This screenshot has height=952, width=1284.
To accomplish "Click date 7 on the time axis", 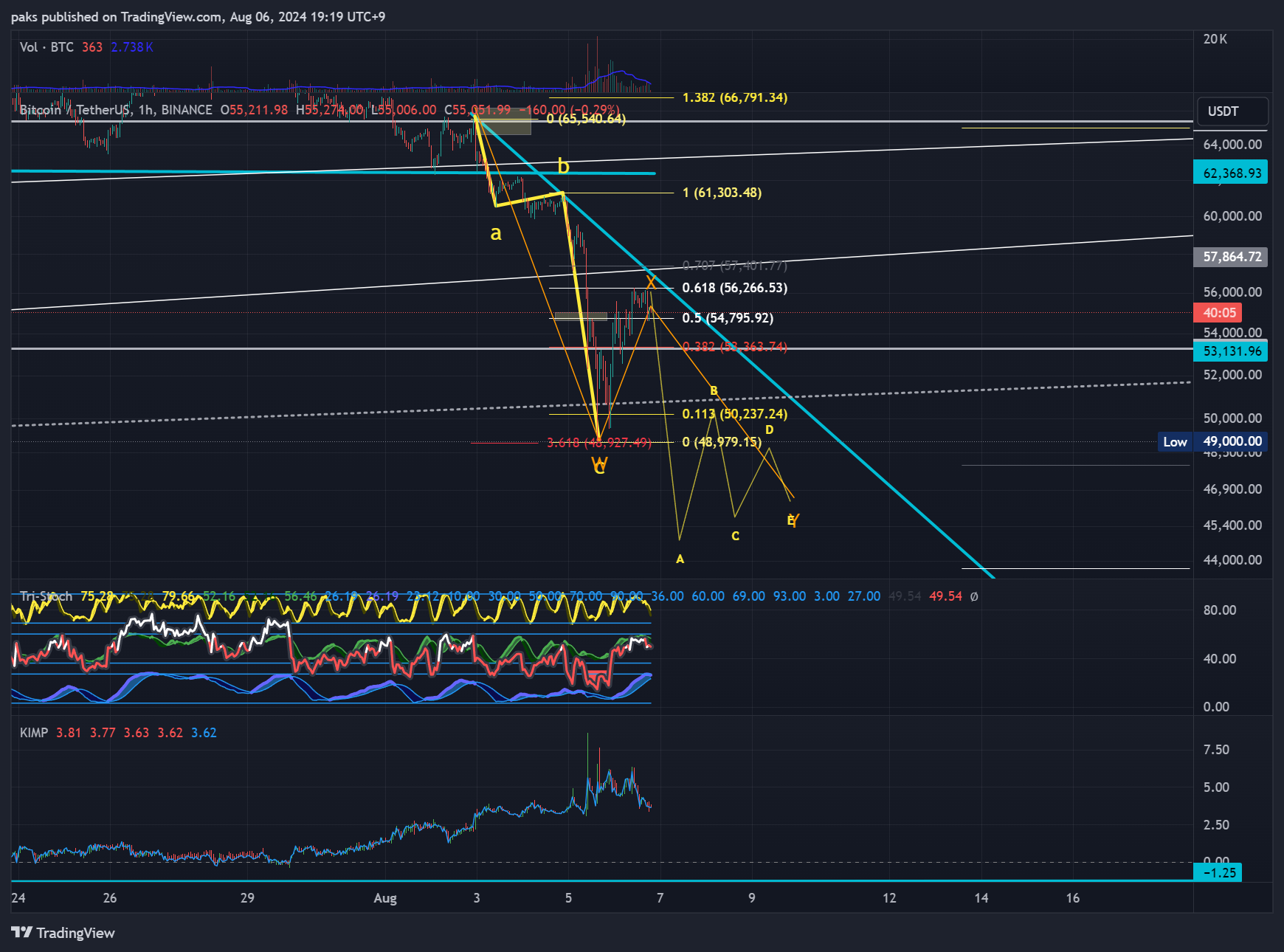I will coord(660,898).
